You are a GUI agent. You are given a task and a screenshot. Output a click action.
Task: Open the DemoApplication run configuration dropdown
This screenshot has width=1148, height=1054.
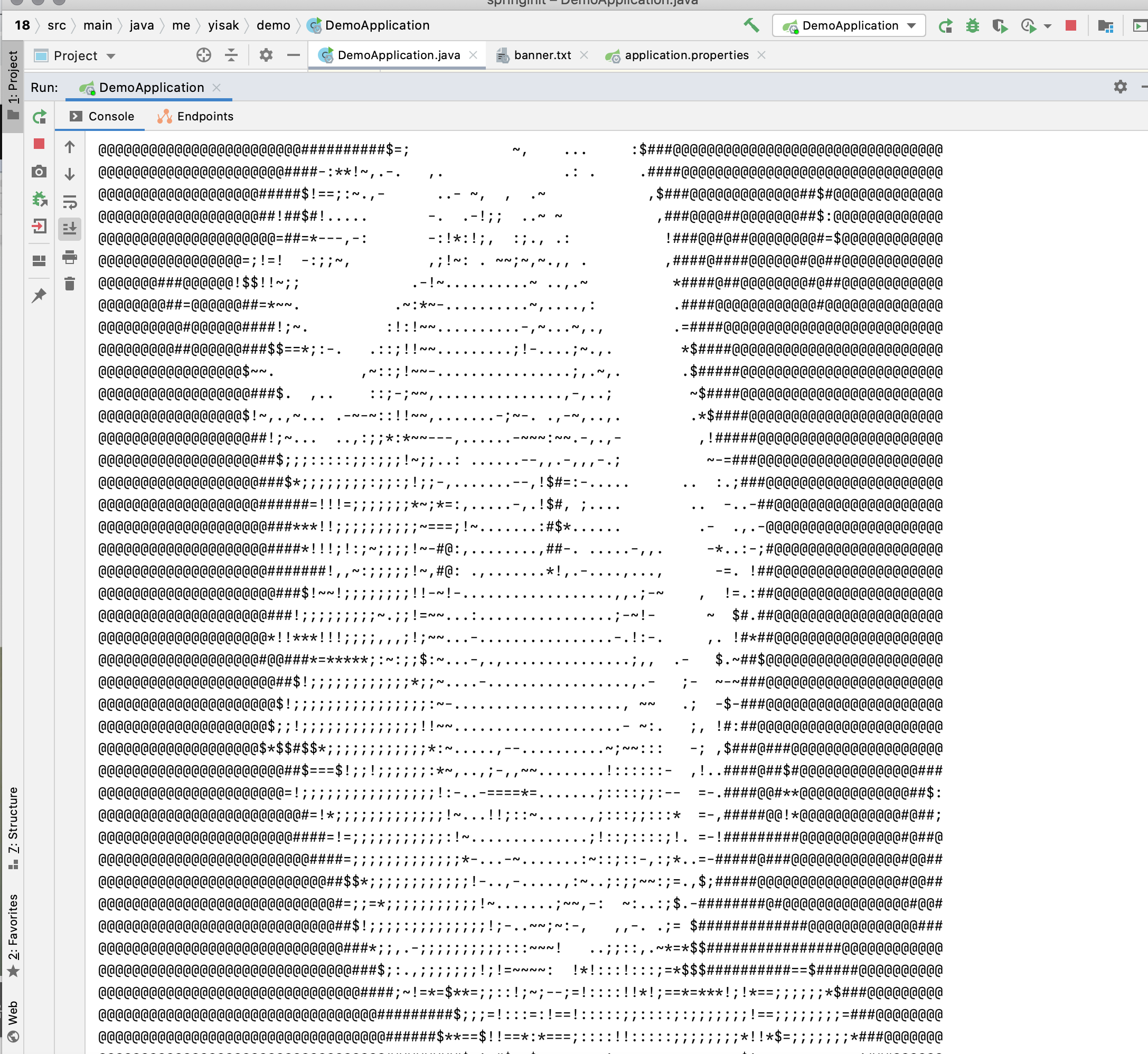[x=849, y=26]
